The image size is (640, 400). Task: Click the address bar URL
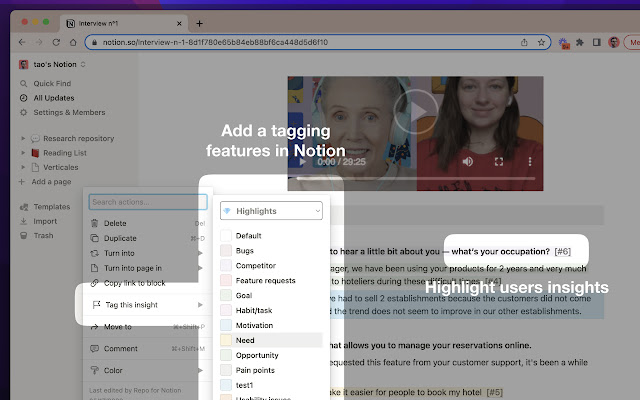pos(215,42)
